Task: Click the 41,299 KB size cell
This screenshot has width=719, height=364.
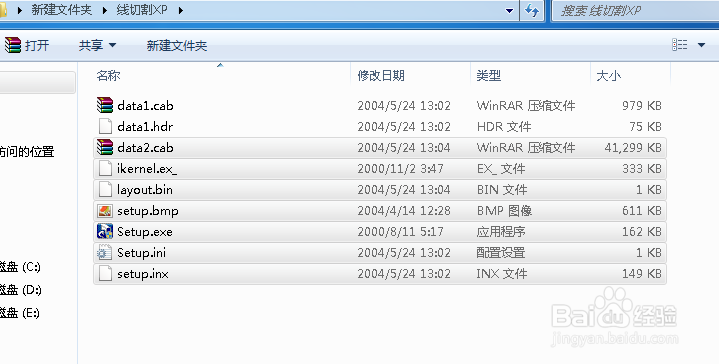Action: click(x=633, y=148)
